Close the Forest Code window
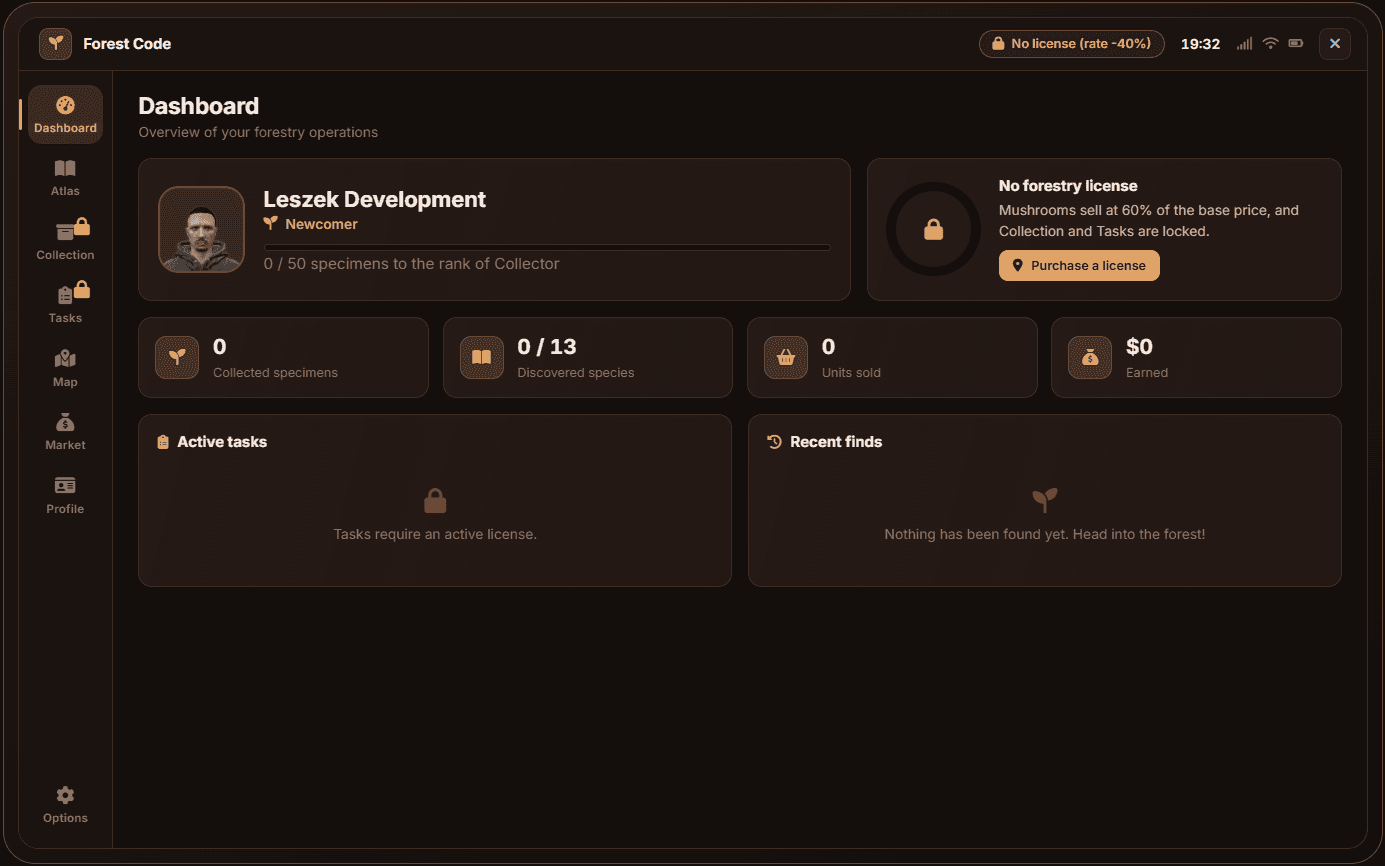The image size is (1385, 866). click(1335, 44)
